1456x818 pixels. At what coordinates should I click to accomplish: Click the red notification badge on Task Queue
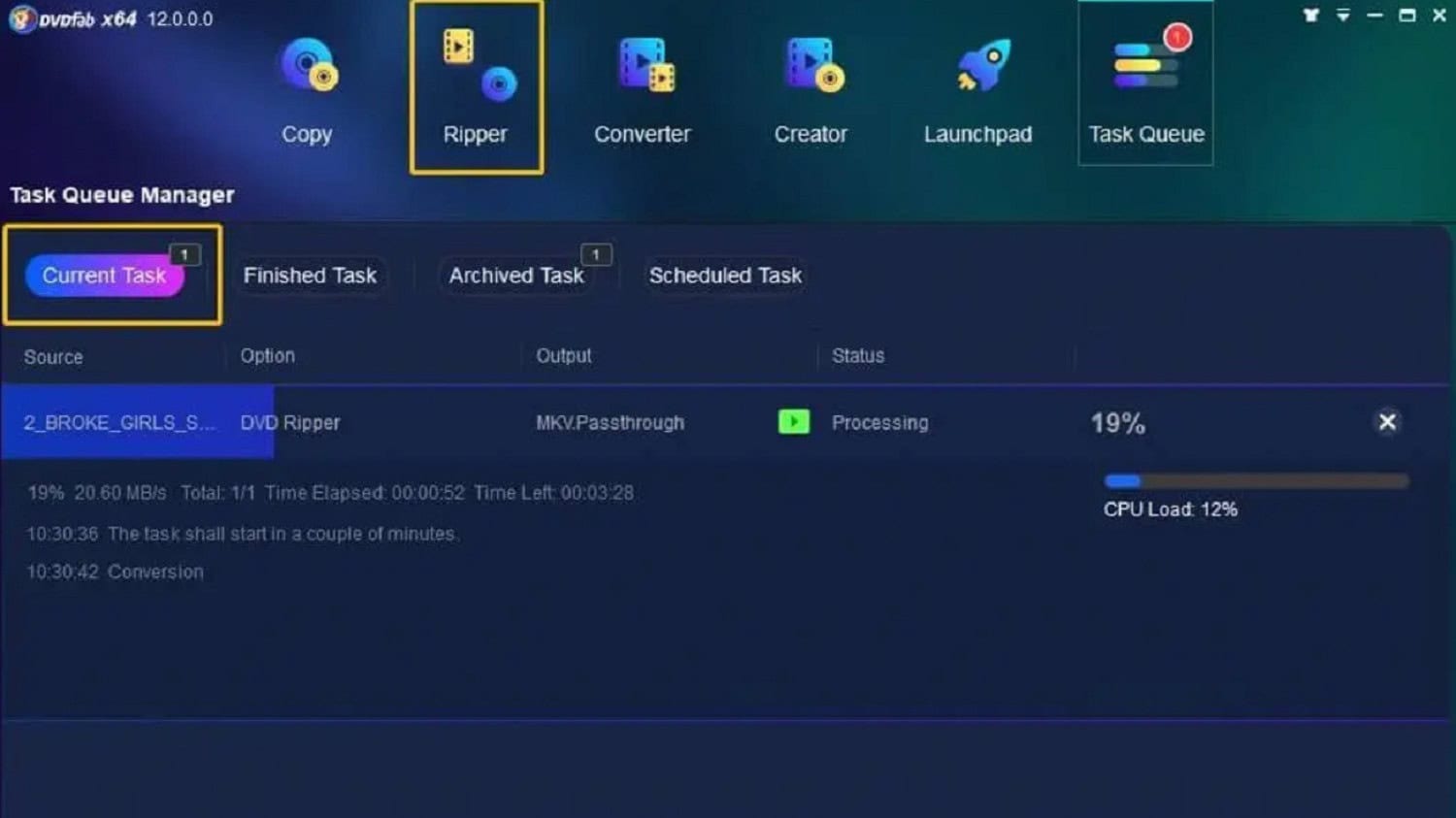point(1177,38)
